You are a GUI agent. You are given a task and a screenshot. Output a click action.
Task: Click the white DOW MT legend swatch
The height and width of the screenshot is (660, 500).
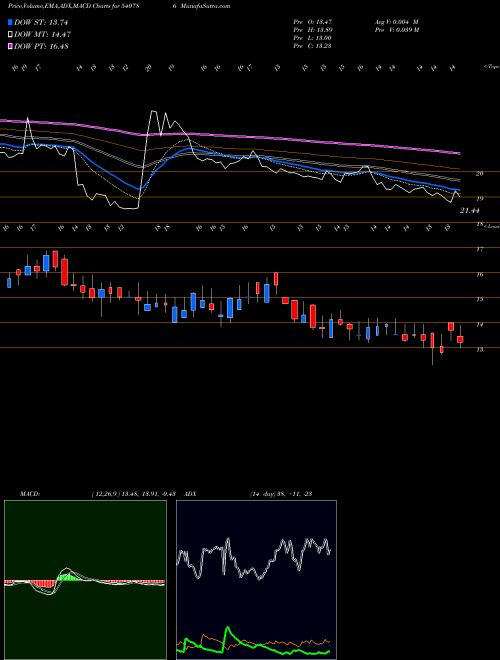click(11, 35)
